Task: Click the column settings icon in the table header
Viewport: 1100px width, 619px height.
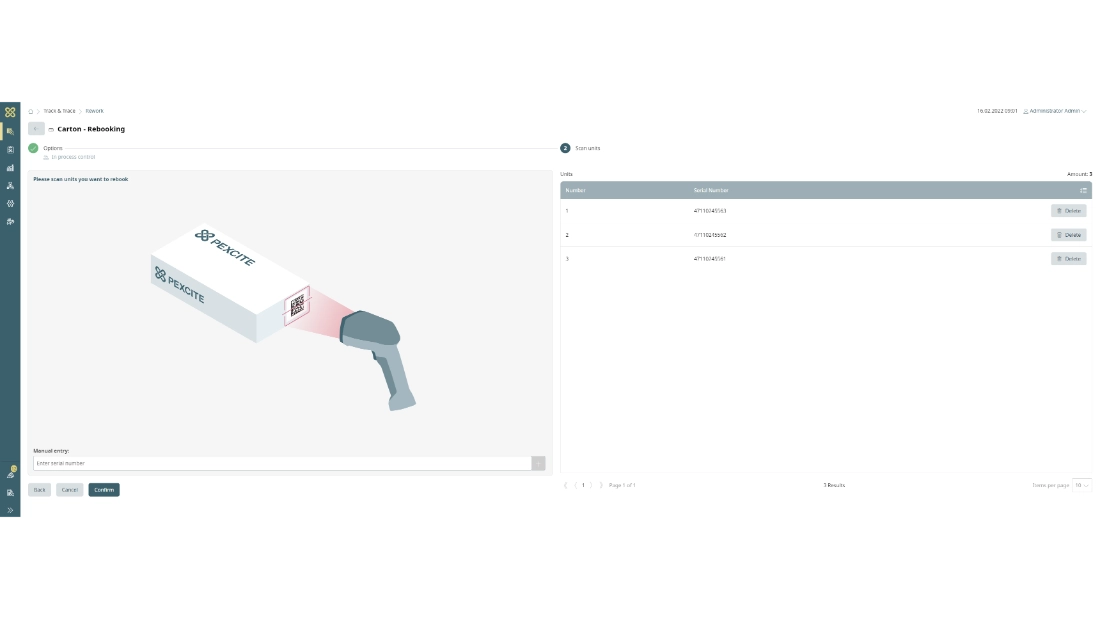Action: click(x=1083, y=189)
